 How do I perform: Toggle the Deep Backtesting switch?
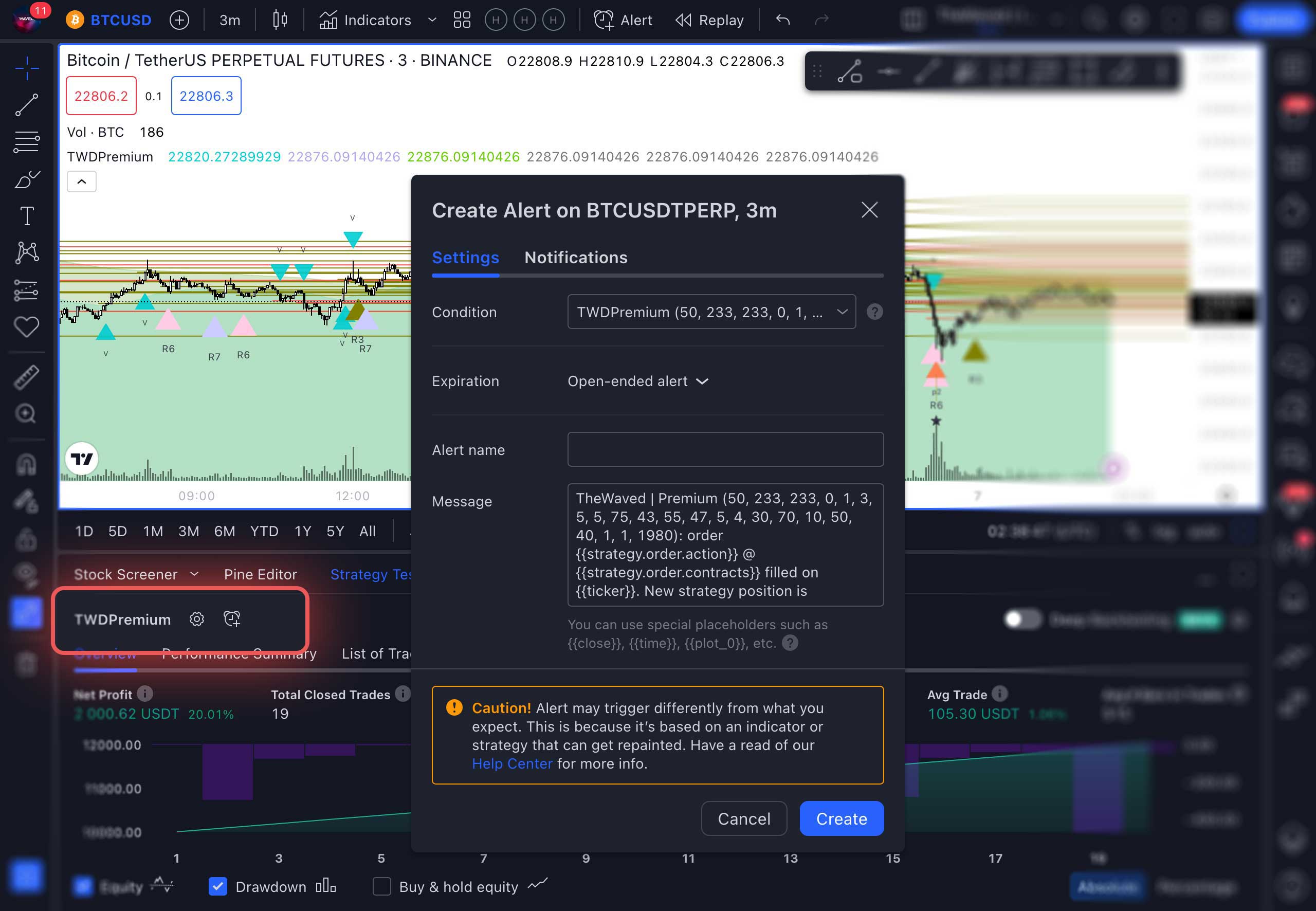click(1022, 620)
